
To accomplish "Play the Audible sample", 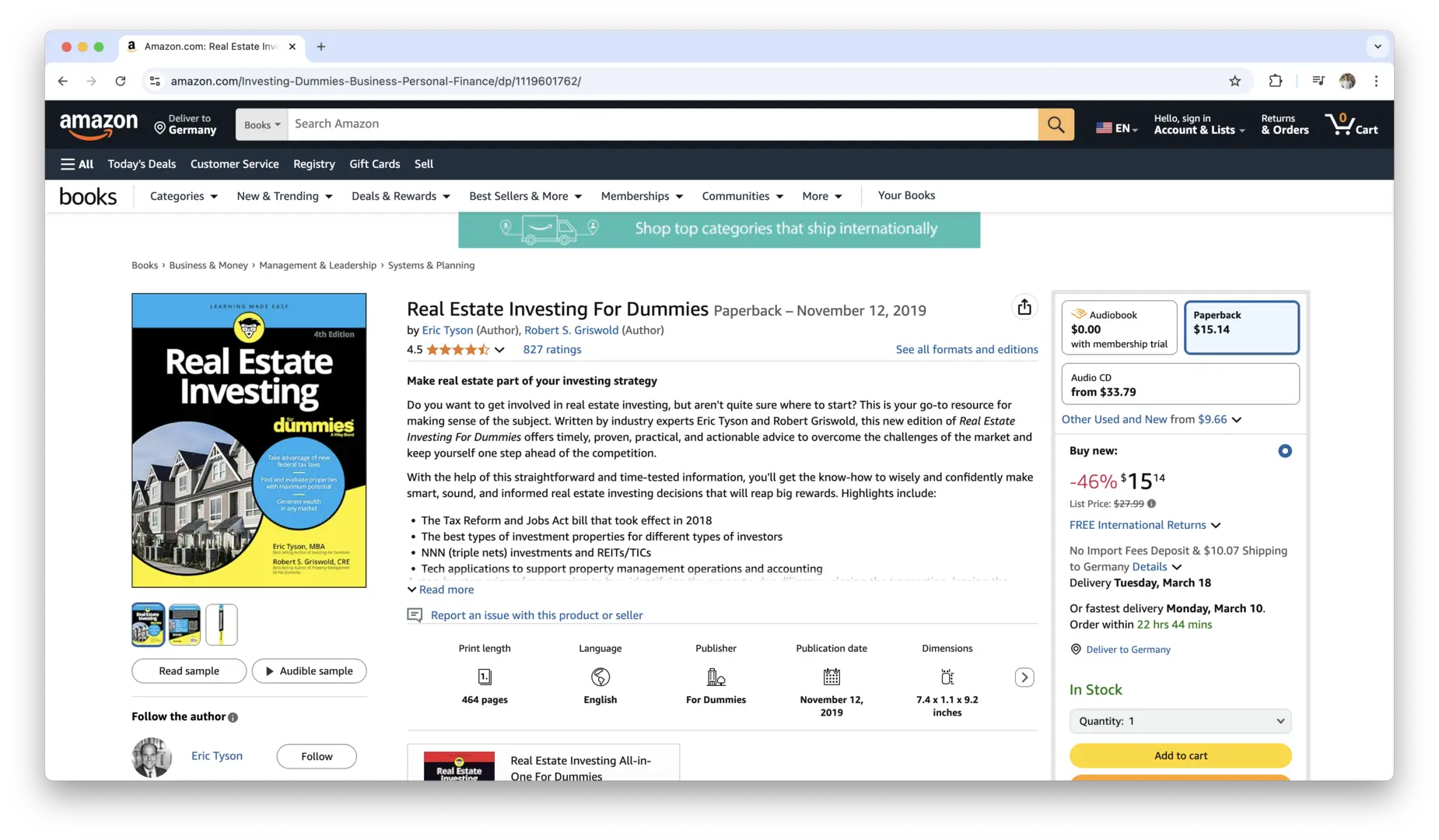I will point(309,671).
